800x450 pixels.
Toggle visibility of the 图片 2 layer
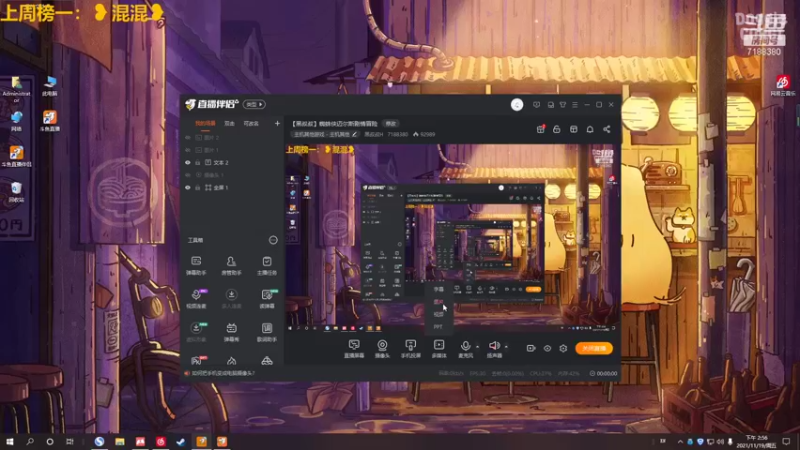pyautogui.click(x=188, y=138)
